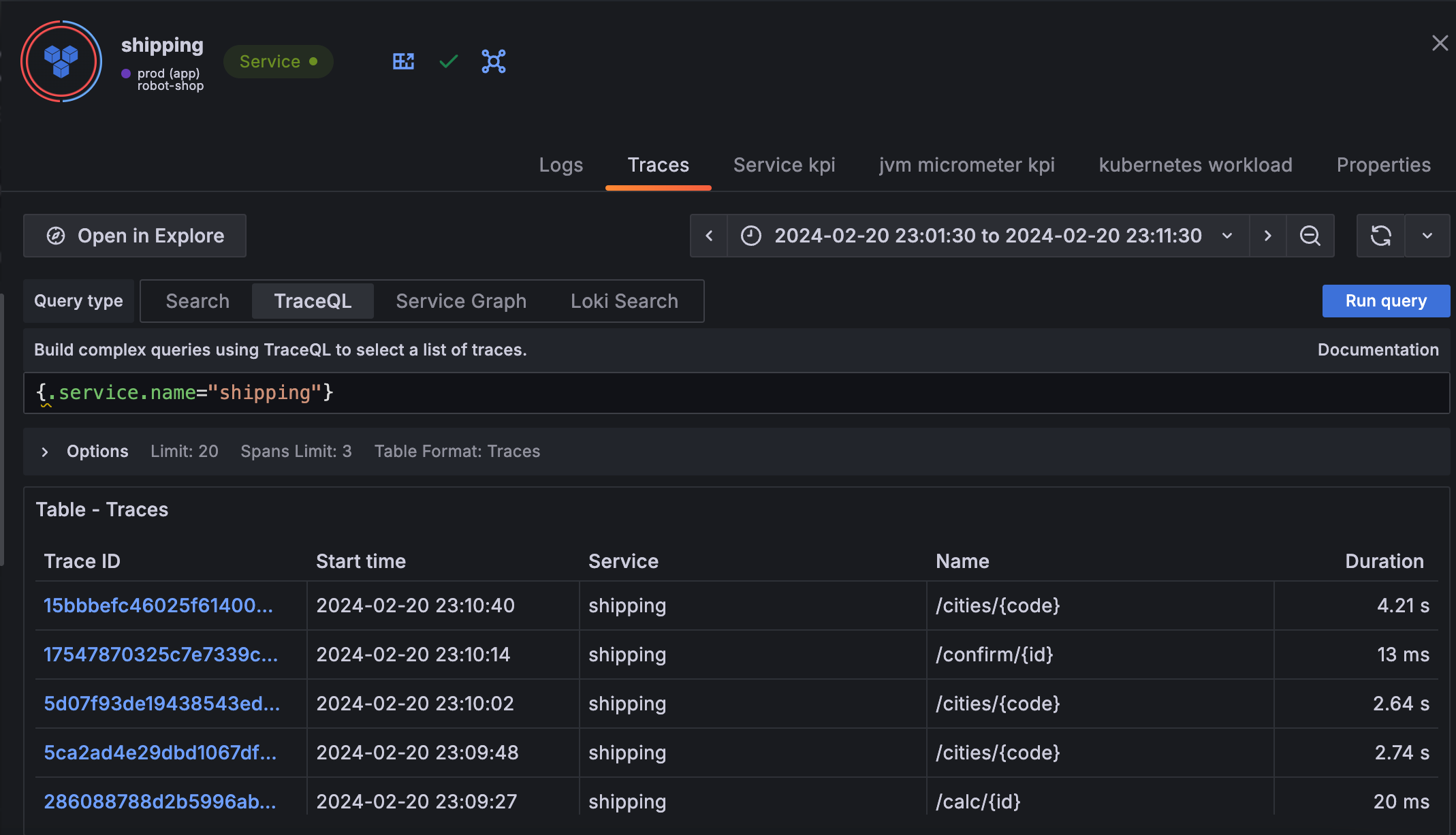The image size is (1456, 835).
Task: Switch to the Logs tab
Action: 560,165
